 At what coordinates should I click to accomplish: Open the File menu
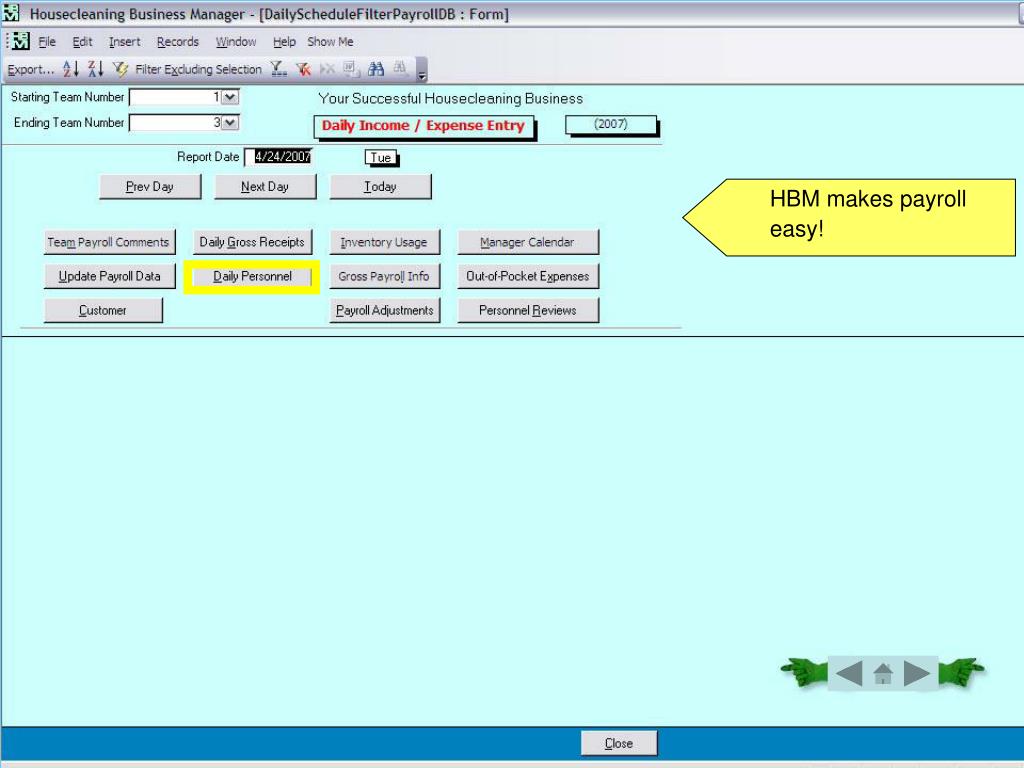[47, 42]
